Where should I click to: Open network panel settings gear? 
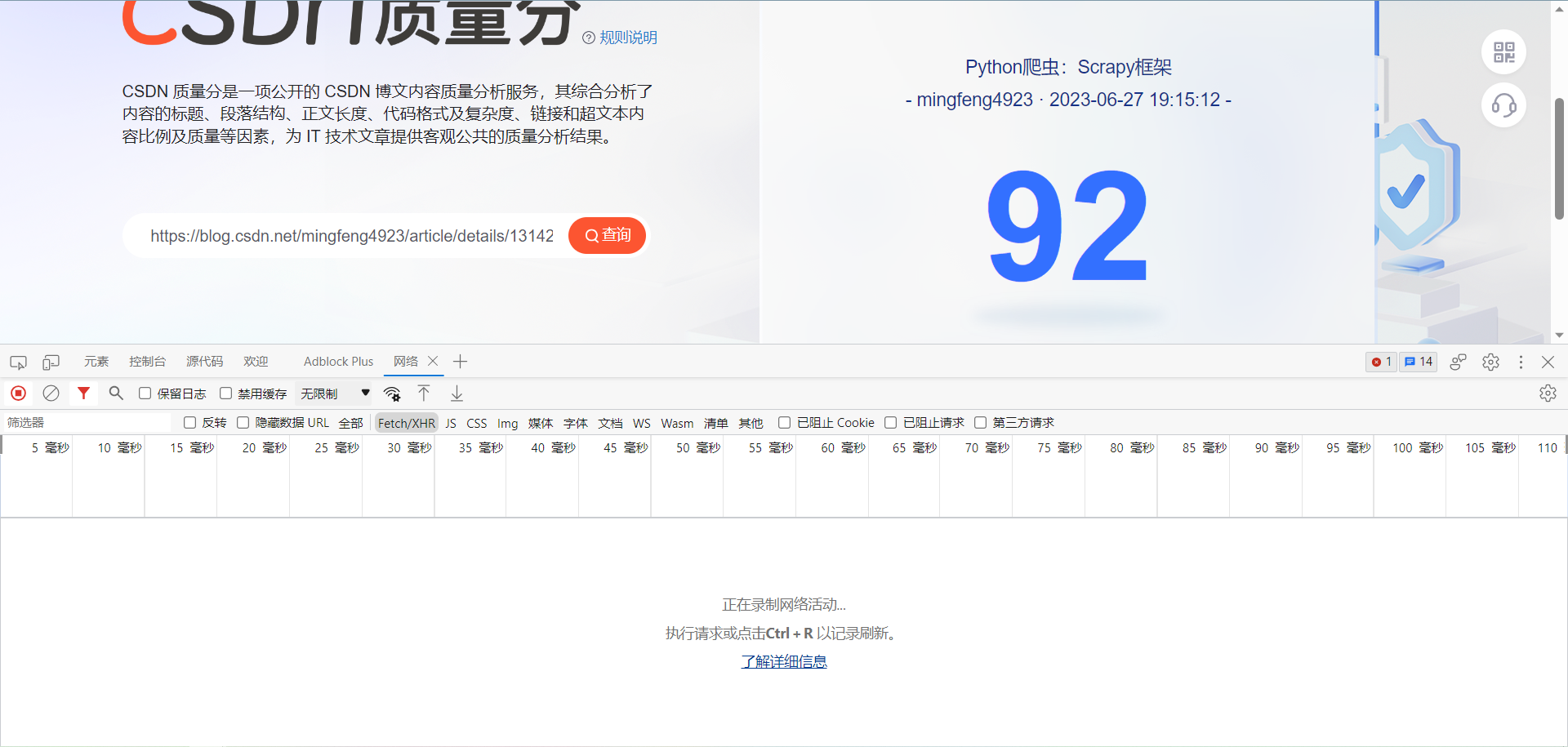point(1548,394)
